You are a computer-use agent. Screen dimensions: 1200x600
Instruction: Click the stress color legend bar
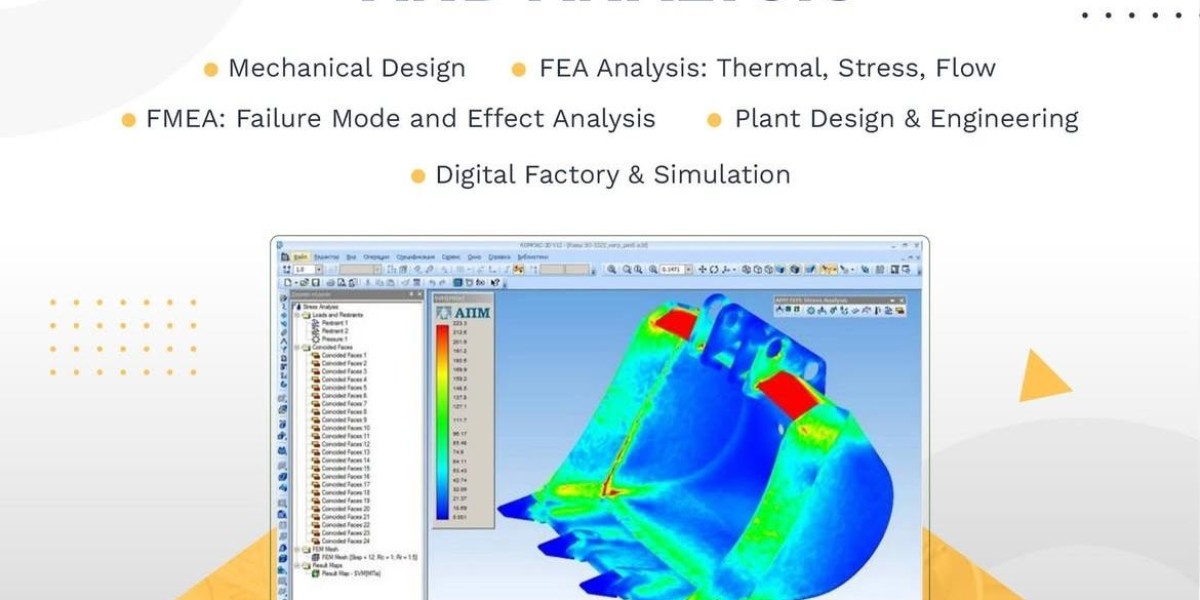[442, 421]
